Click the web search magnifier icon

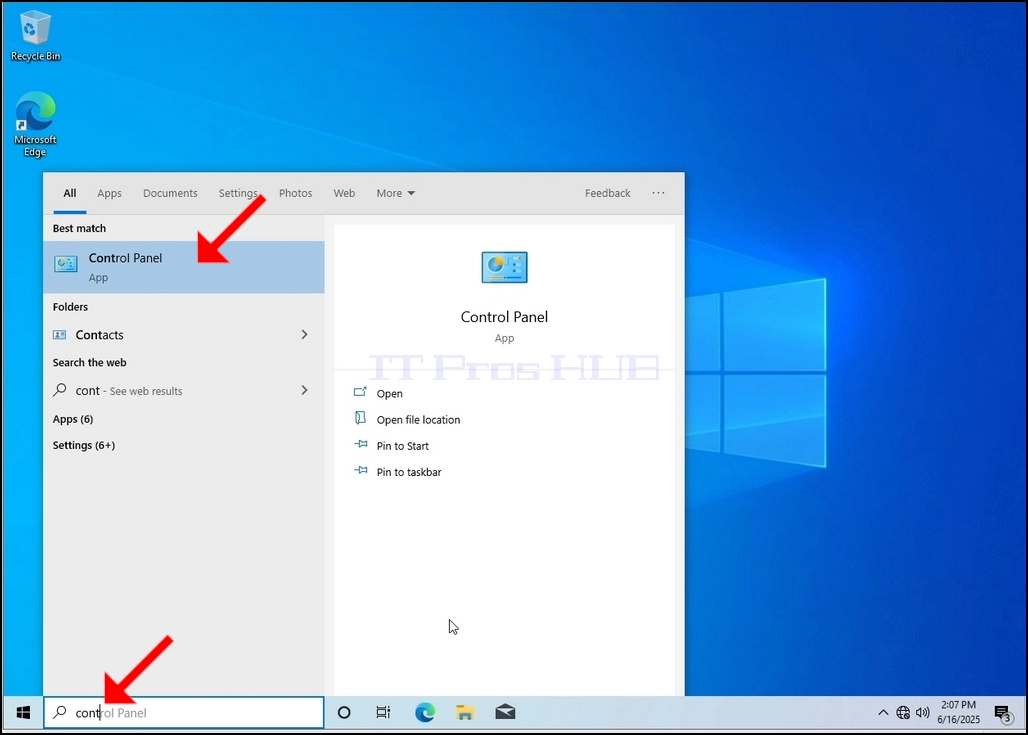(x=60, y=389)
